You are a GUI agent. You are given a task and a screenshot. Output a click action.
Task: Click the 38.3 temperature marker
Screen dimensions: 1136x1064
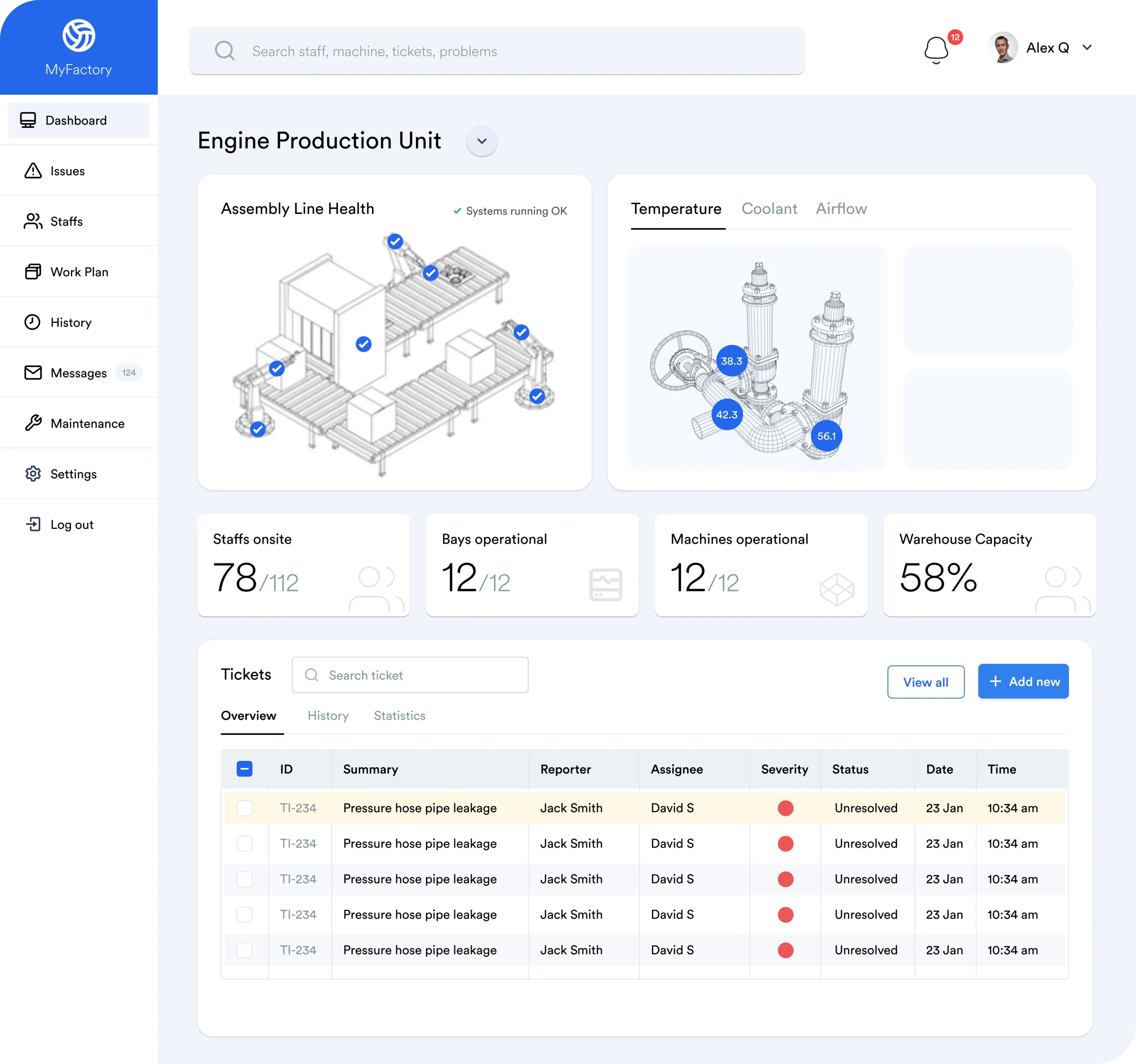[x=731, y=361]
